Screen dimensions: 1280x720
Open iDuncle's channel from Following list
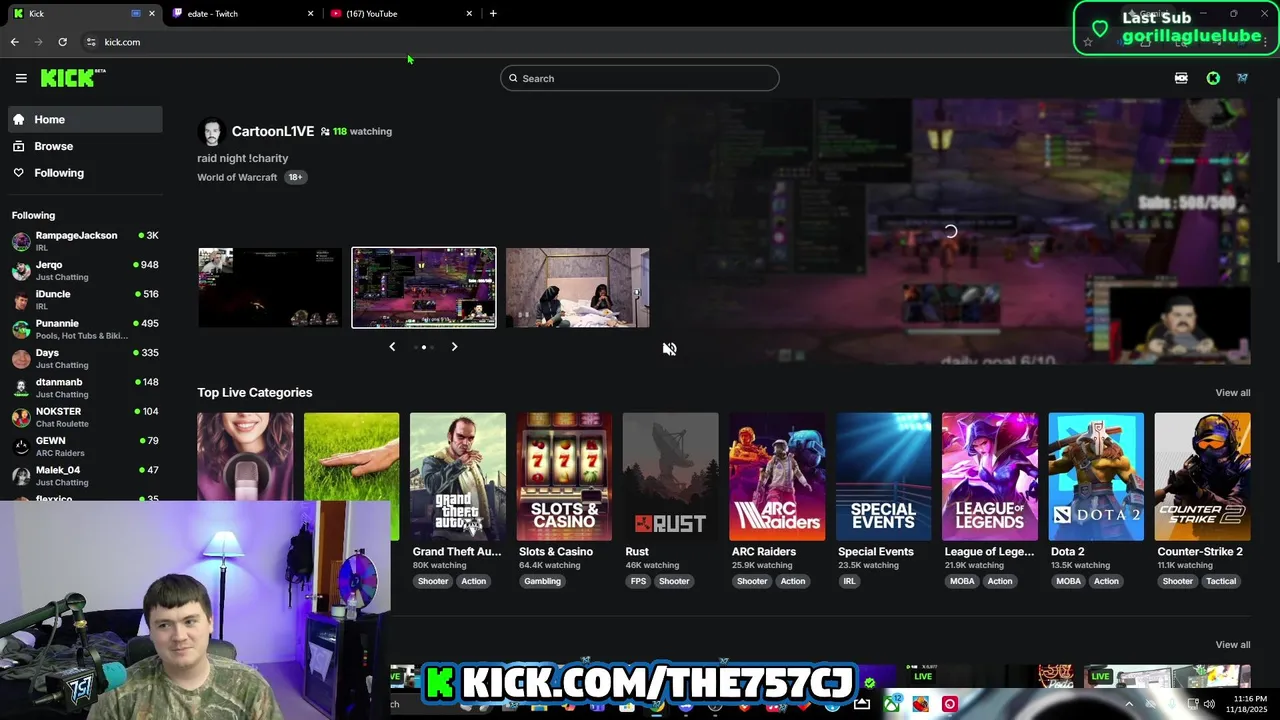coord(84,299)
